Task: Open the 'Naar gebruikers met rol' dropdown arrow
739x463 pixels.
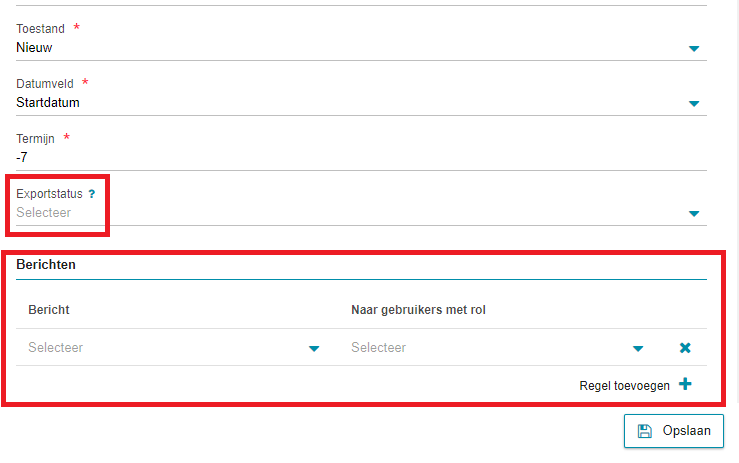Action: pos(638,349)
